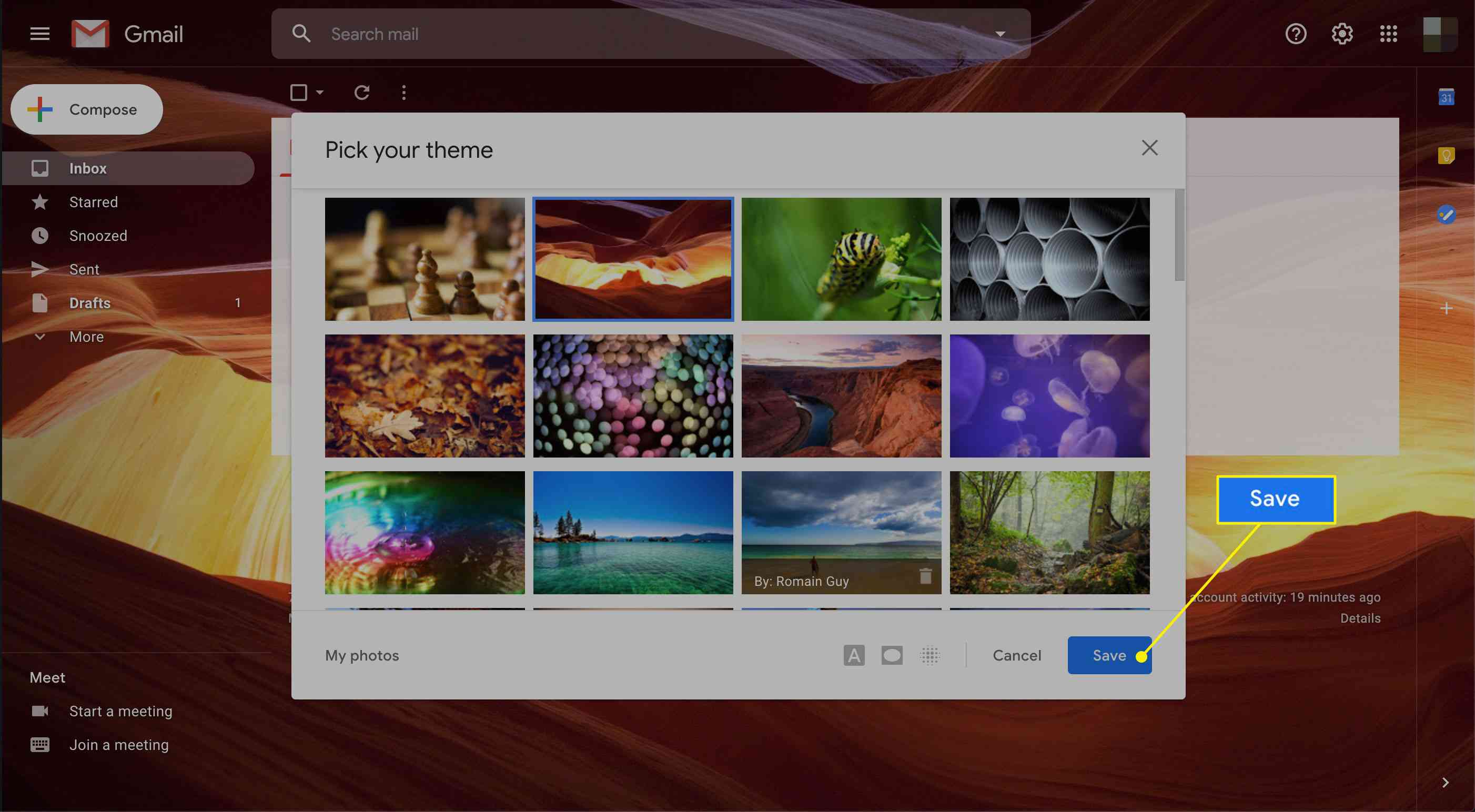Select the river canyon aerial theme

click(x=841, y=395)
